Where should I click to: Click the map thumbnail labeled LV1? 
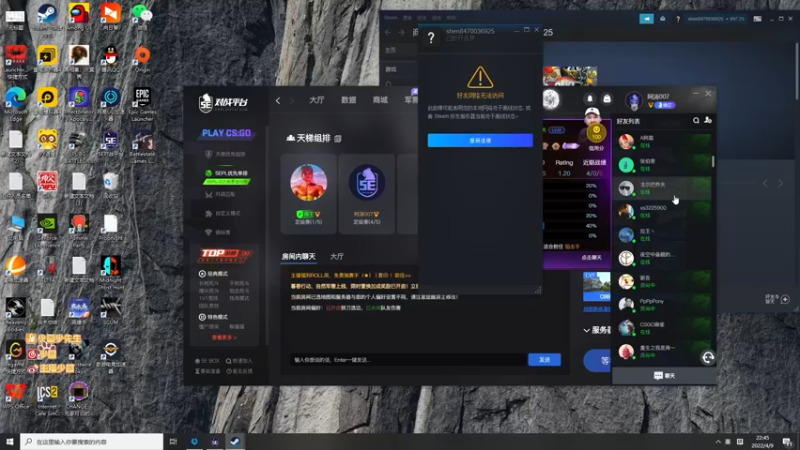(596, 286)
